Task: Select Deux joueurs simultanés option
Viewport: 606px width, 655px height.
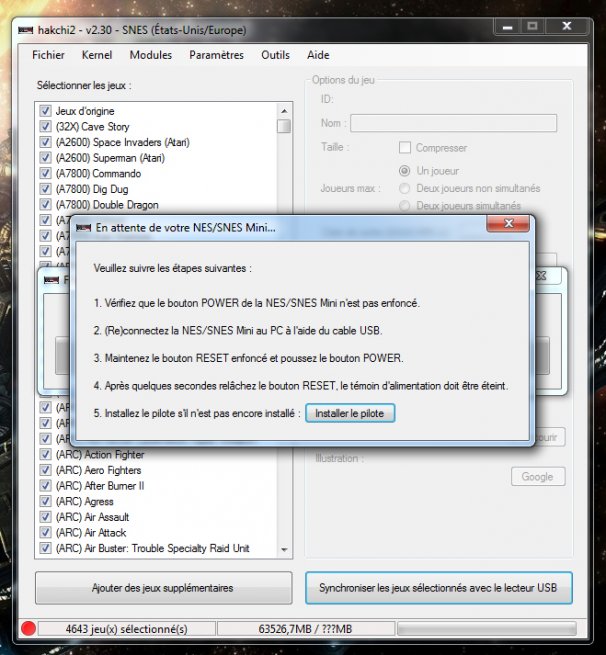Action: coord(404,206)
